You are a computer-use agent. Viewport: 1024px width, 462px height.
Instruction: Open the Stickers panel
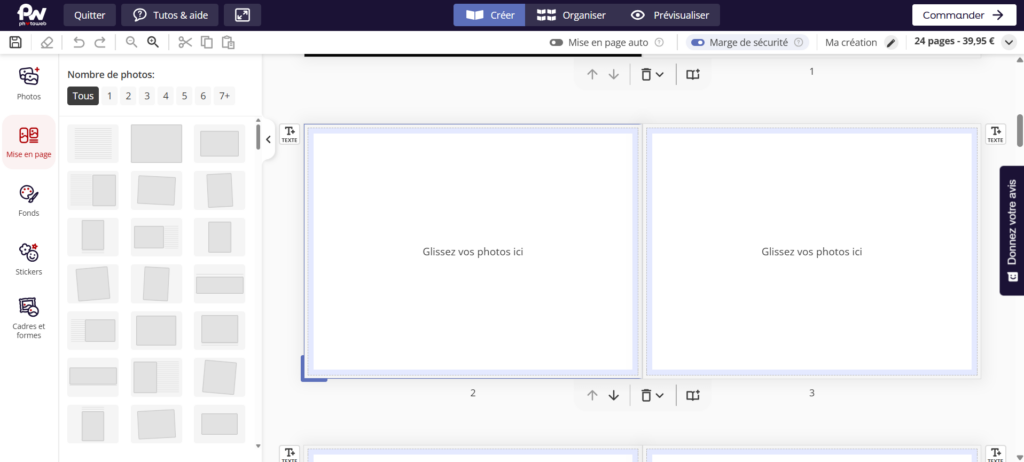point(29,259)
